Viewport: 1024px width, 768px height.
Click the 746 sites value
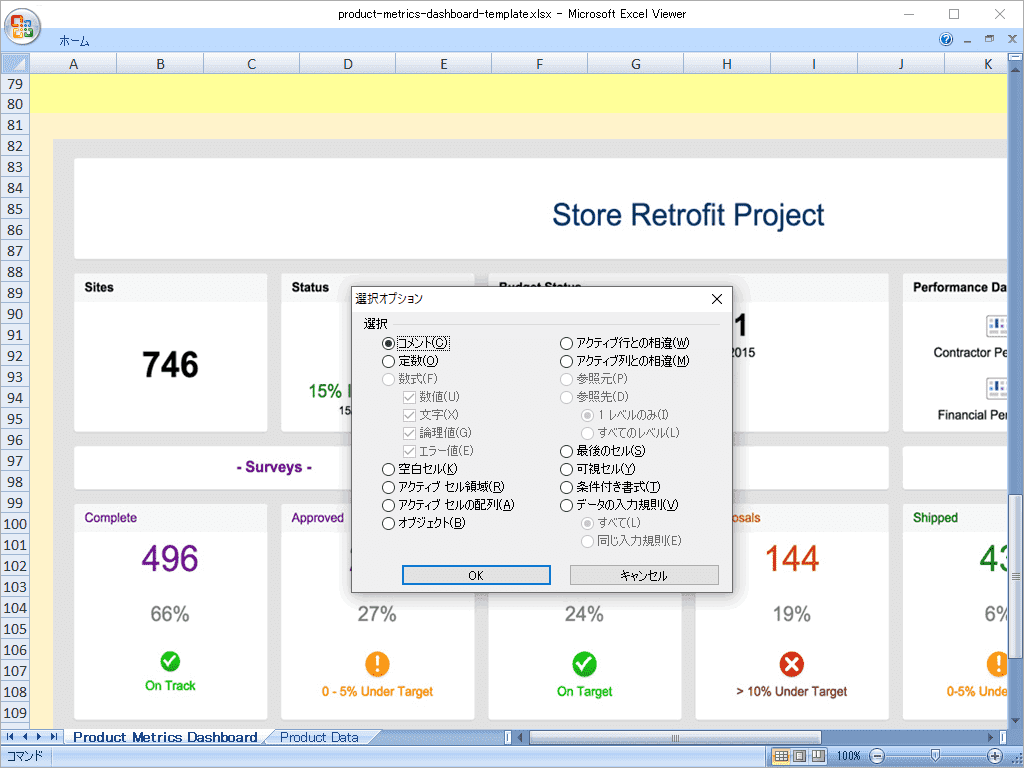pos(170,364)
